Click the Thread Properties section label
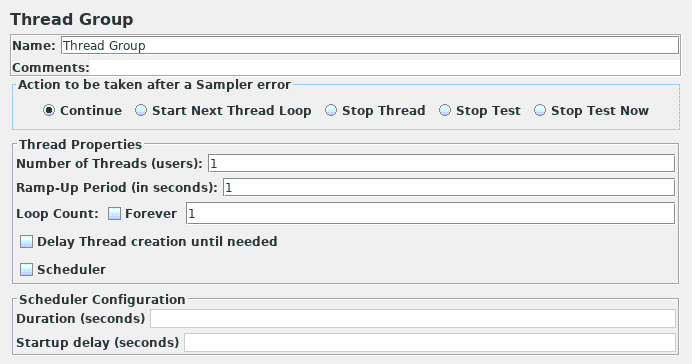692x364 pixels. pos(80,144)
